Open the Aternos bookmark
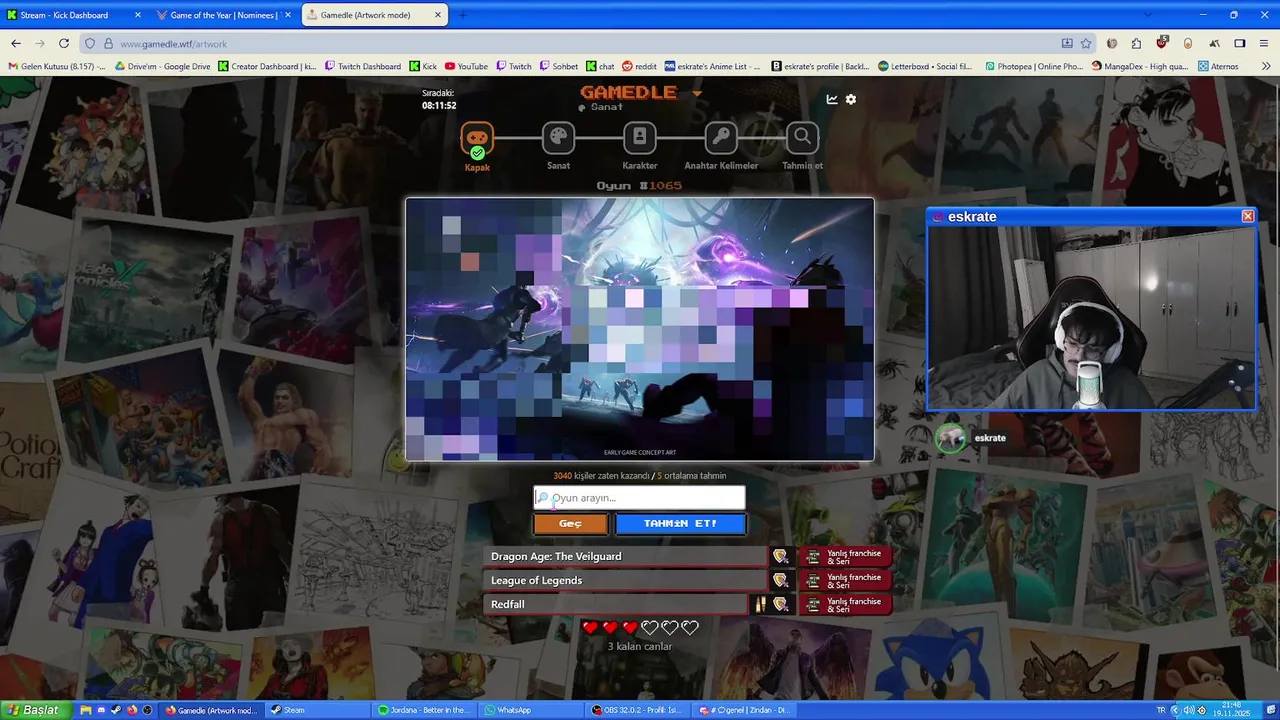The width and height of the screenshot is (1280, 720). (x=1217, y=66)
